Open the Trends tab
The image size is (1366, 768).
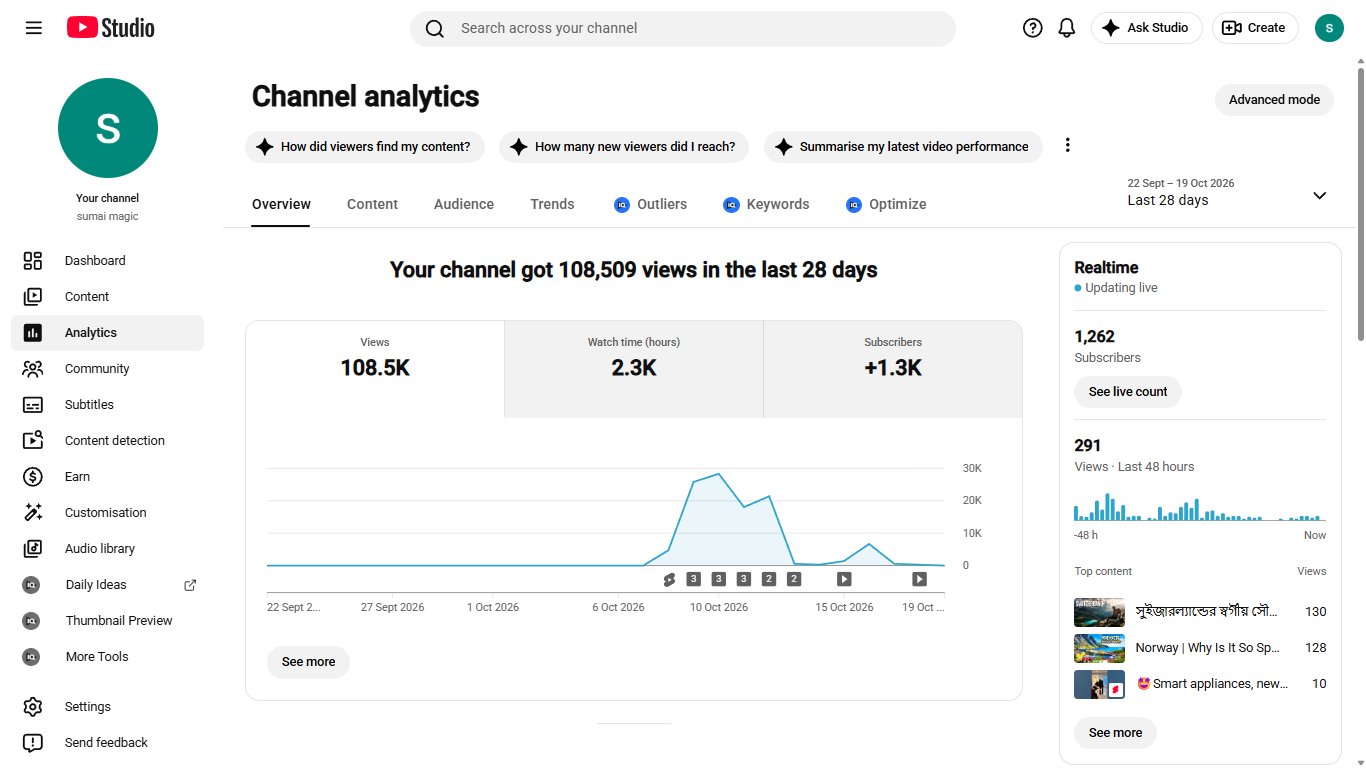(x=552, y=204)
